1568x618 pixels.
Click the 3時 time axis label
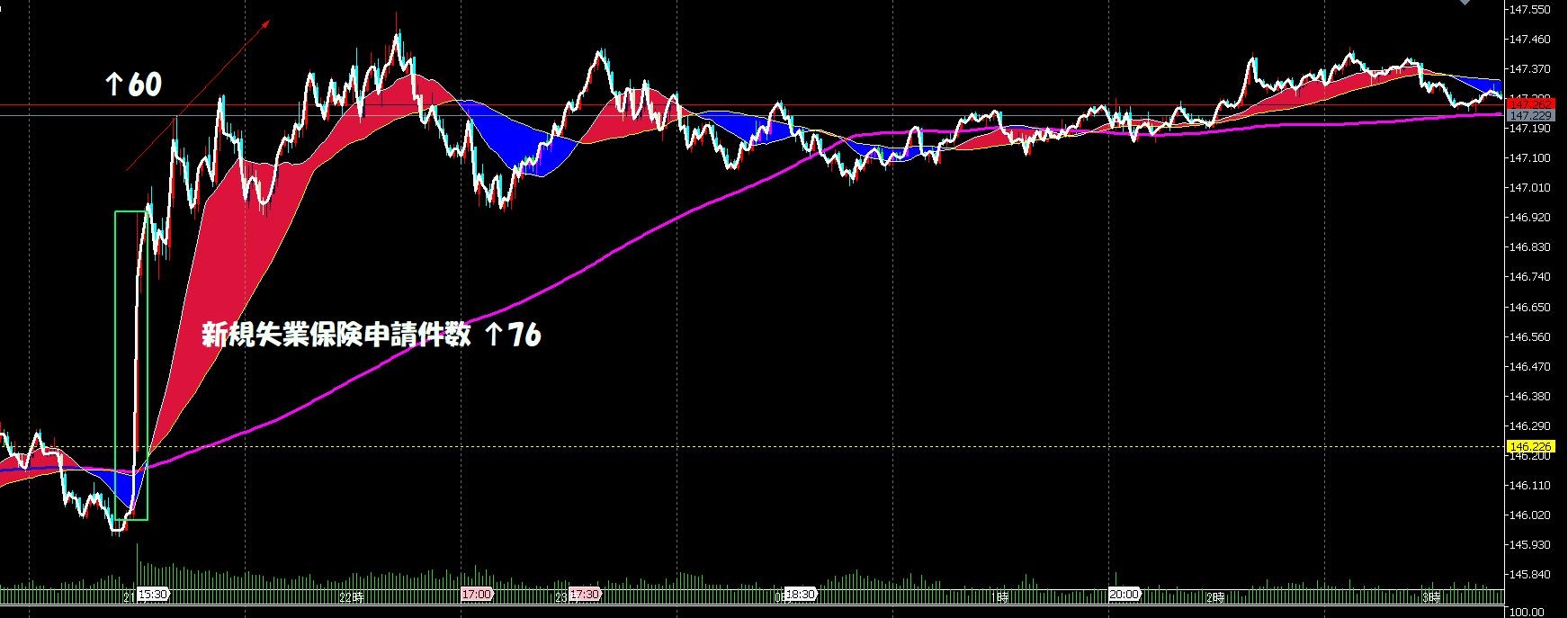[1431, 596]
